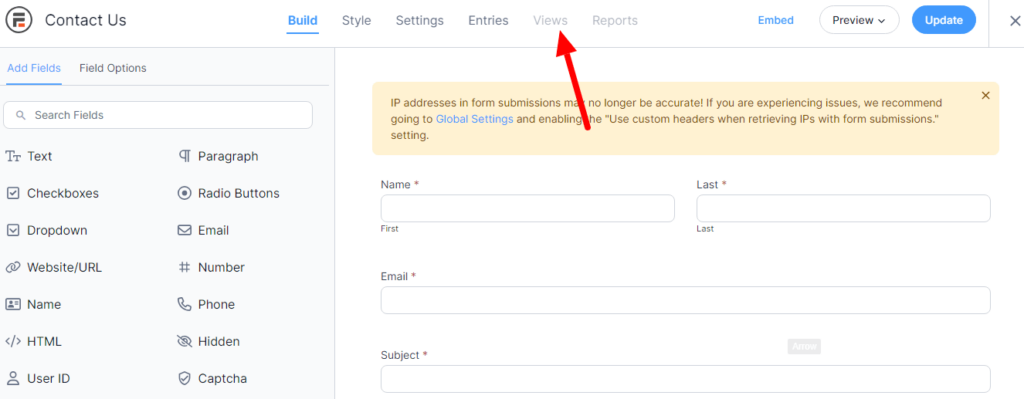Add a Phone field to the form
Viewport: 1024px width, 399px height.
[206, 304]
